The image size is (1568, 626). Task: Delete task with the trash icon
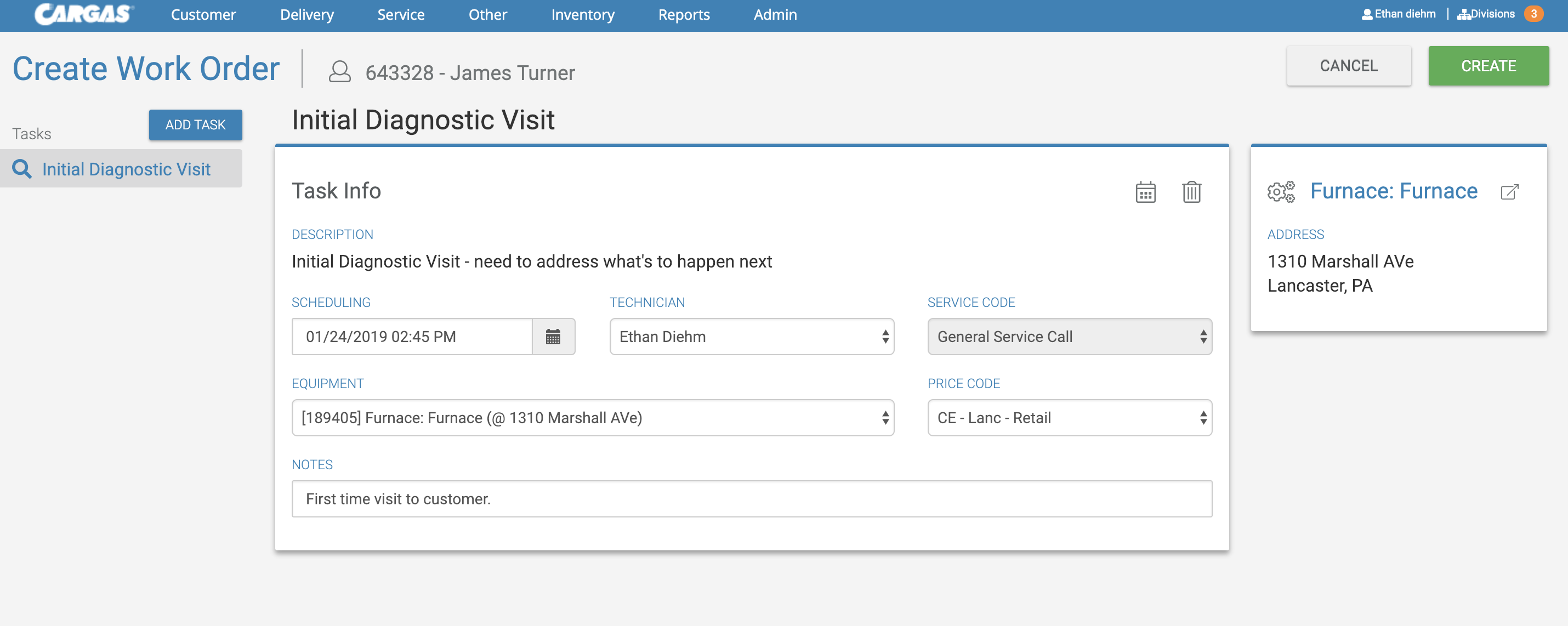pyautogui.click(x=1191, y=192)
